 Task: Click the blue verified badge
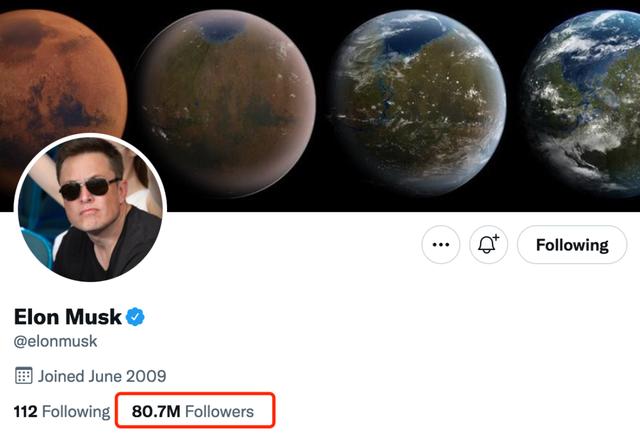tap(135, 317)
